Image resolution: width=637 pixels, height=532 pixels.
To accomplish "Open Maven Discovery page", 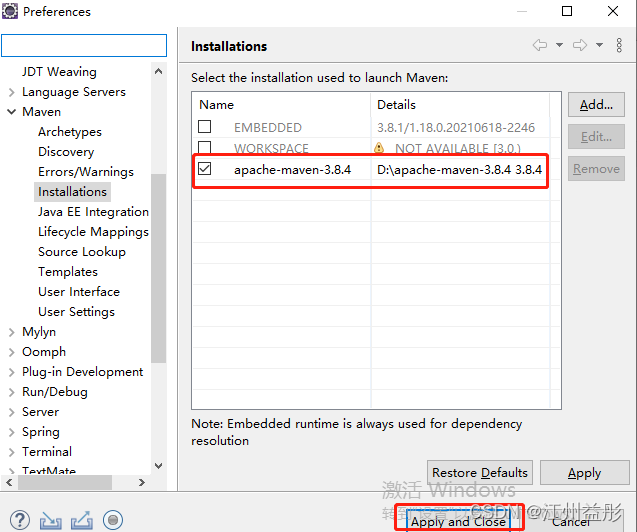I will [66, 151].
